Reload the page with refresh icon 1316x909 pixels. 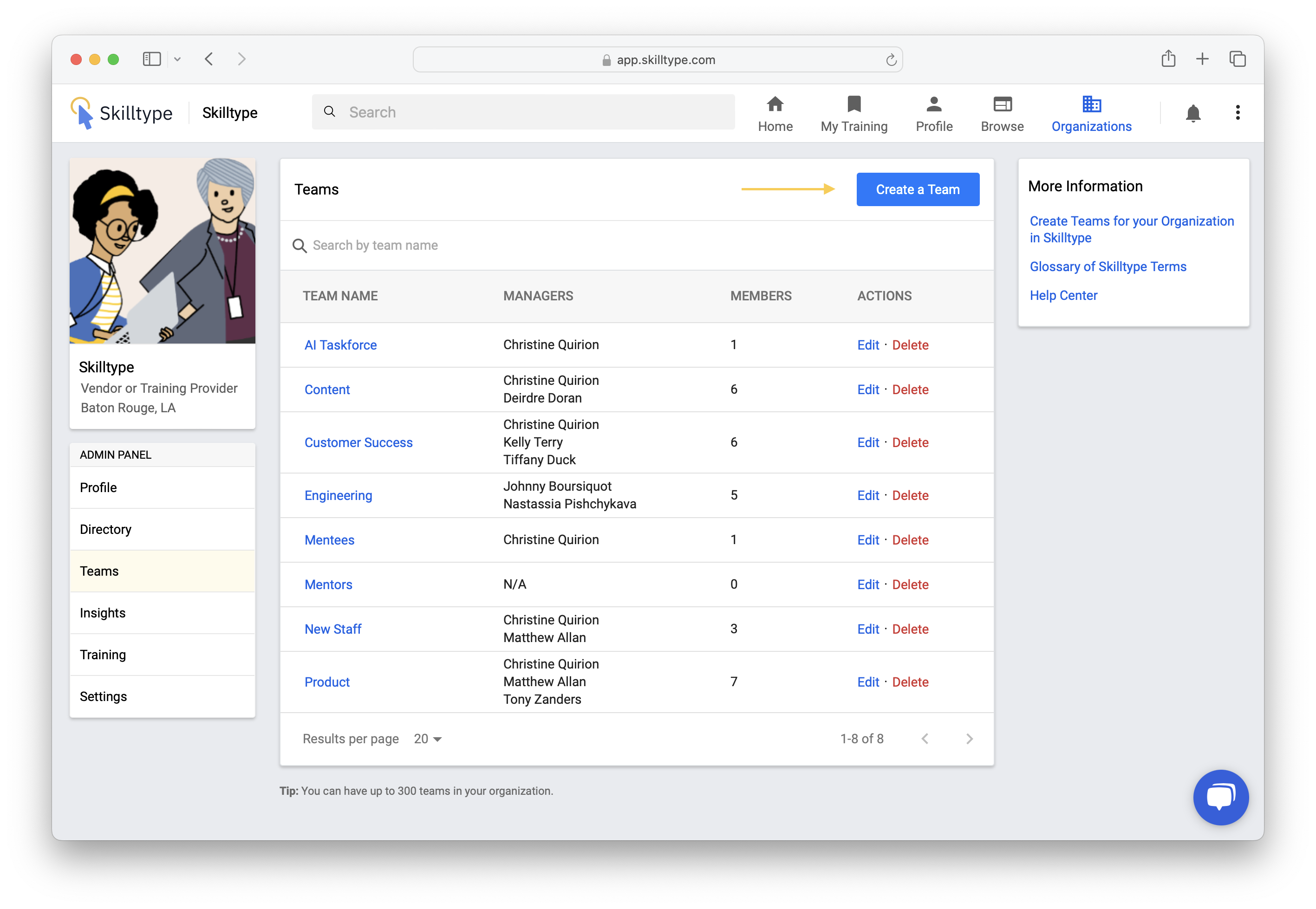(891, 60)
